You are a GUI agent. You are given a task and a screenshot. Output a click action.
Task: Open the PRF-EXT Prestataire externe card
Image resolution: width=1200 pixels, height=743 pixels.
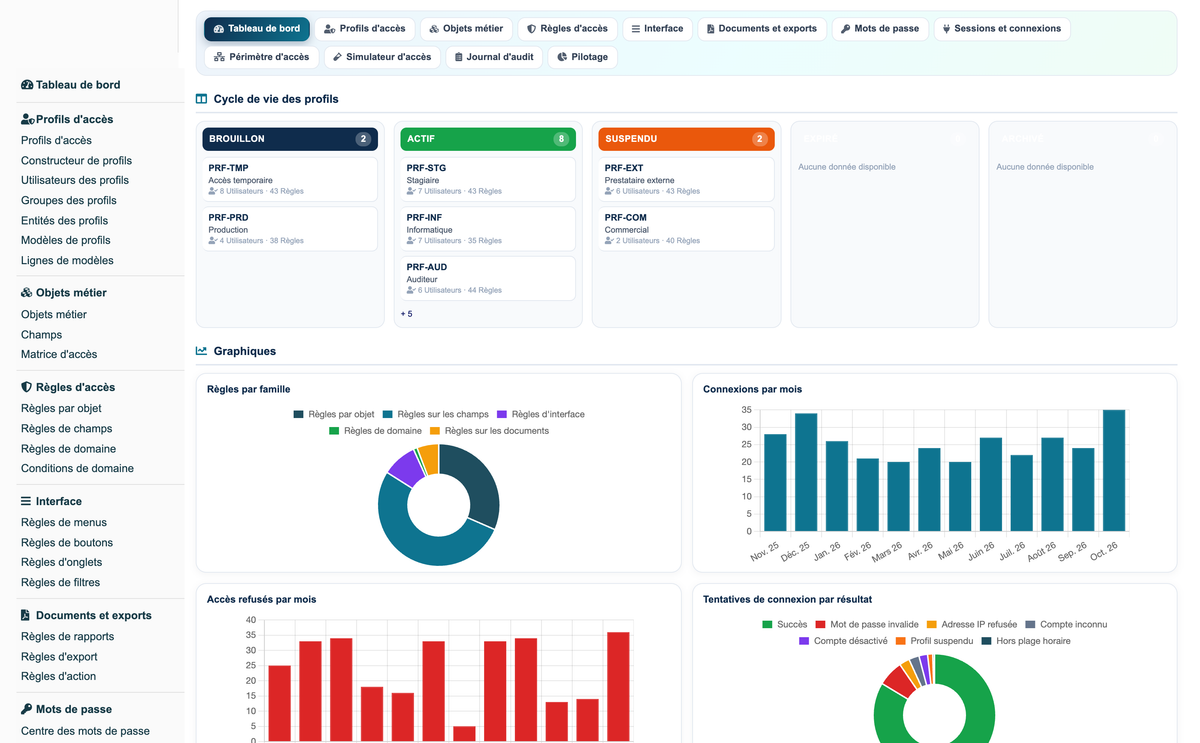coord(686,179)
